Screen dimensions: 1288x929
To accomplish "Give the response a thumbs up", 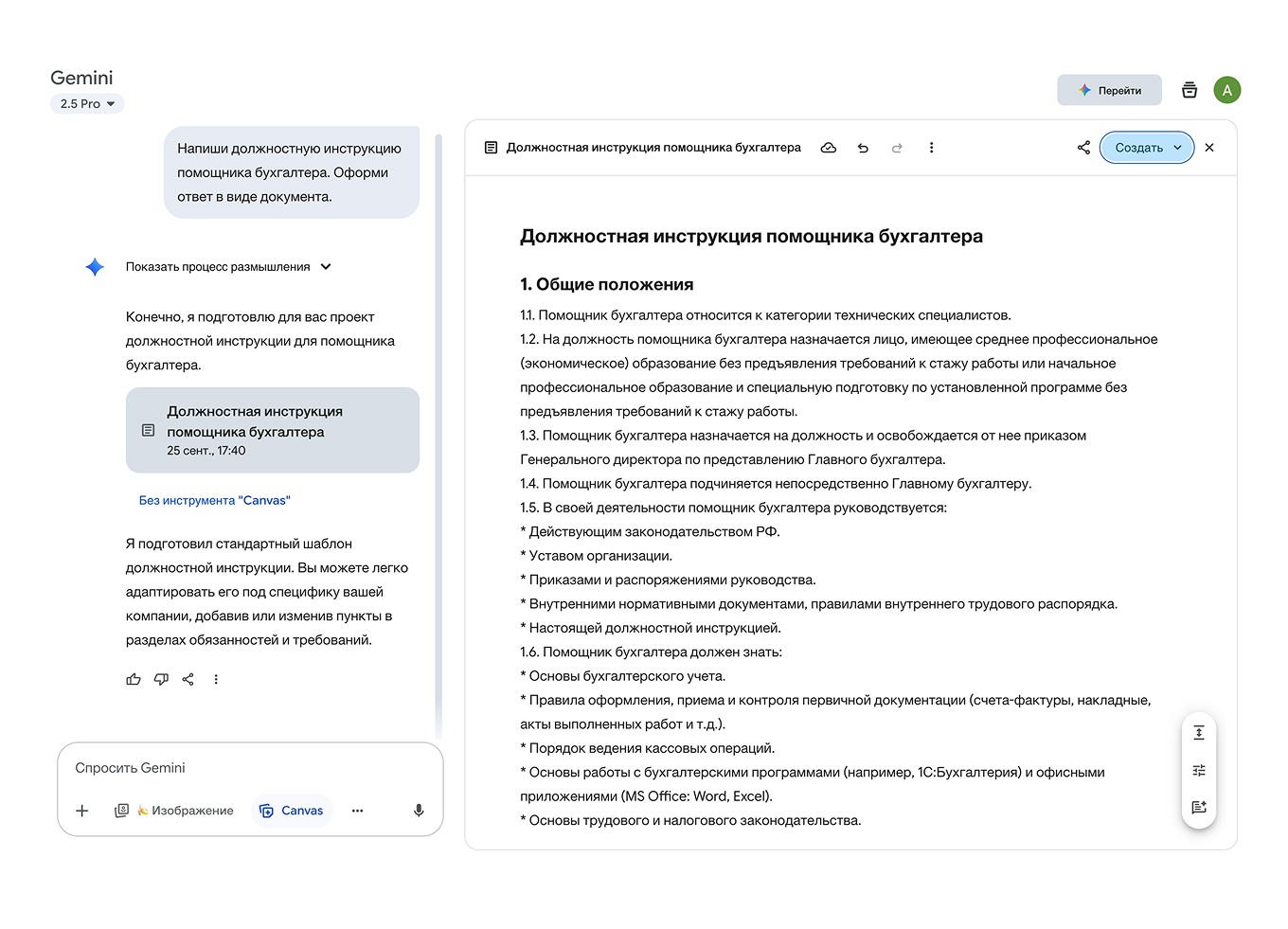I will [134, 679].
